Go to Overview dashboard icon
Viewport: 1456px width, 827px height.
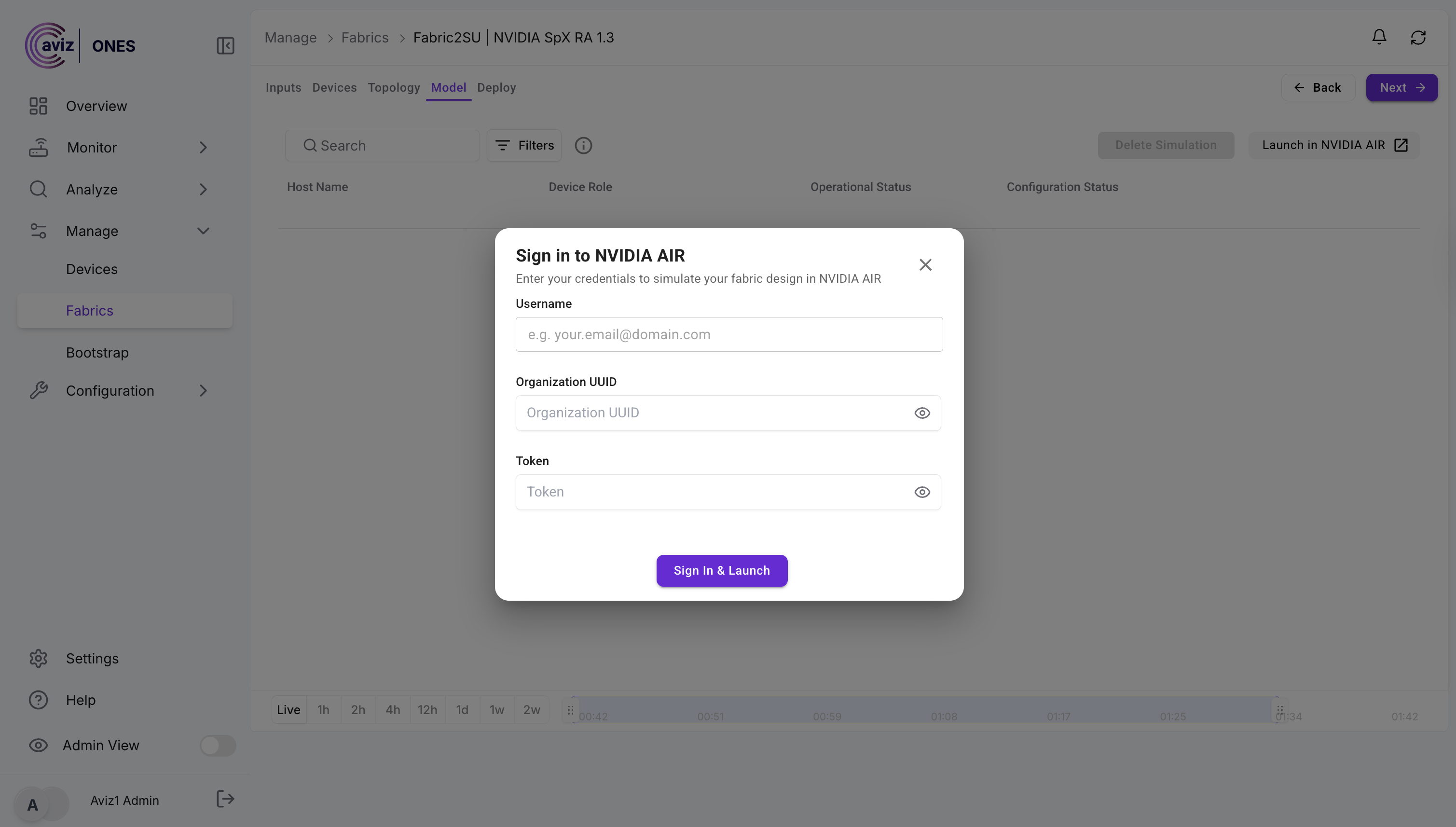click(38, 106)
